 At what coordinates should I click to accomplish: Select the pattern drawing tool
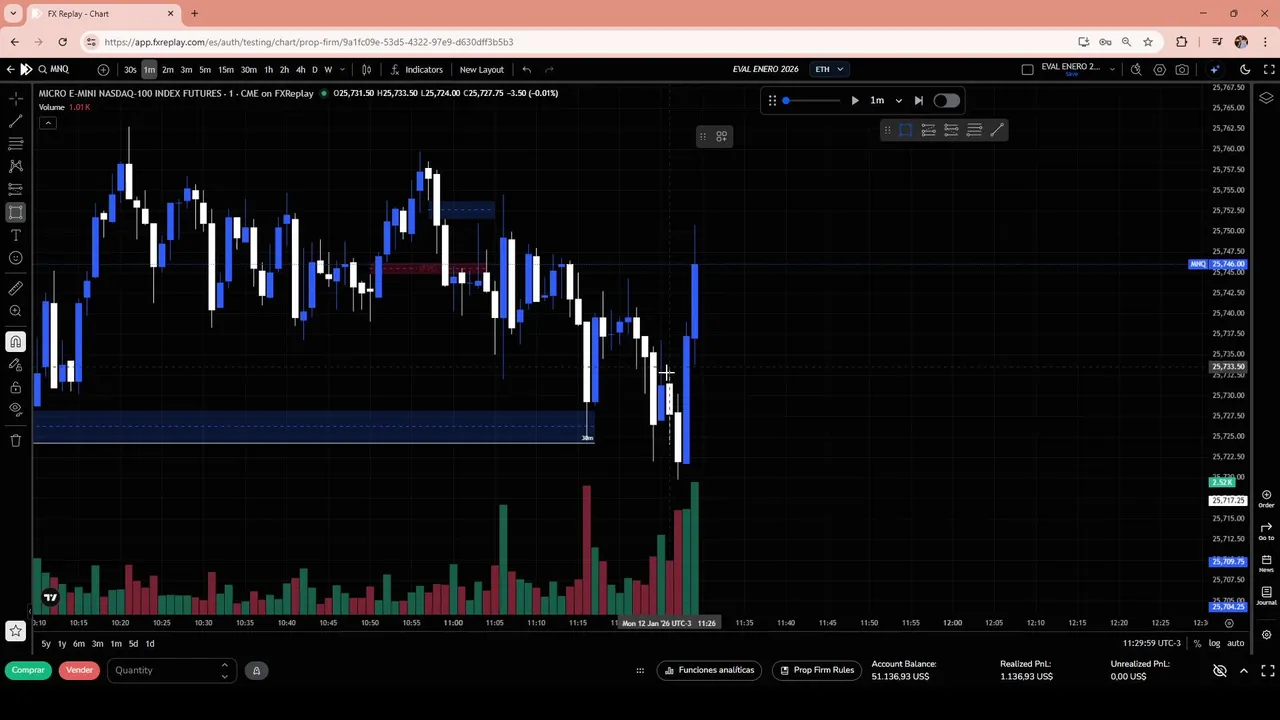click(x=15, y=166)
